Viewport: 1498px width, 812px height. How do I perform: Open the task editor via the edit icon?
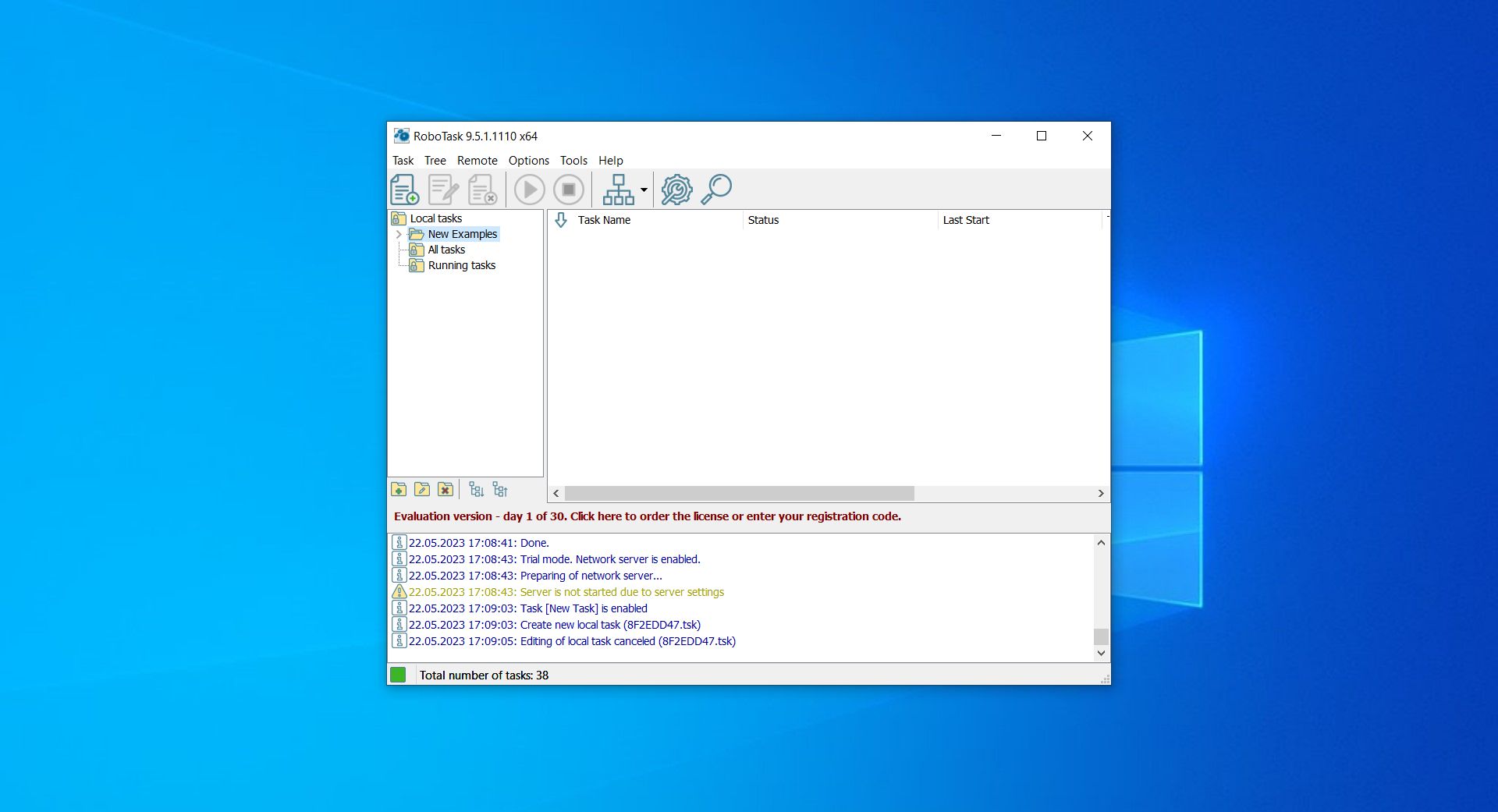pos(443,189)
